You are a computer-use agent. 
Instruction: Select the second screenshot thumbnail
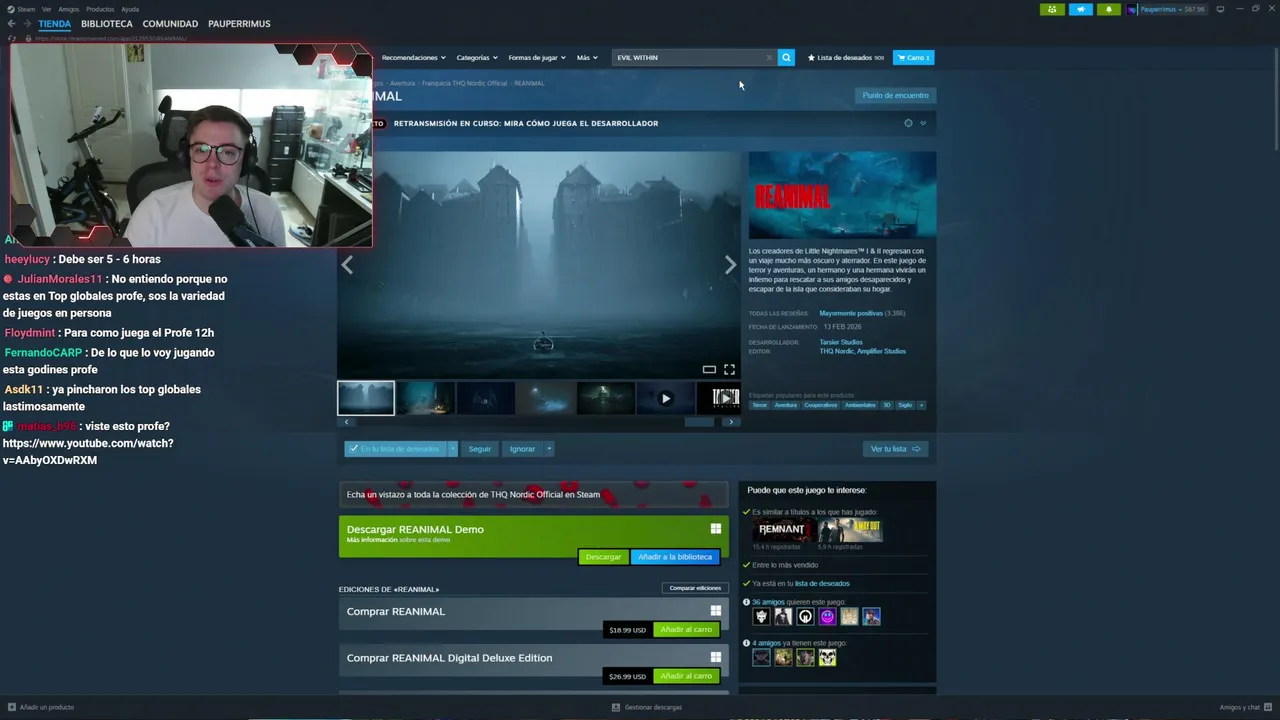(426, 398)
